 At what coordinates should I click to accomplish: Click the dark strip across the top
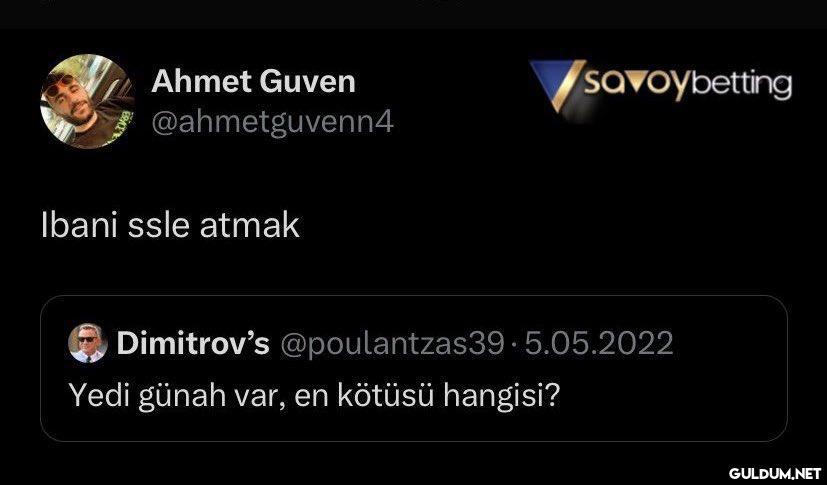(x=414, y=14)
